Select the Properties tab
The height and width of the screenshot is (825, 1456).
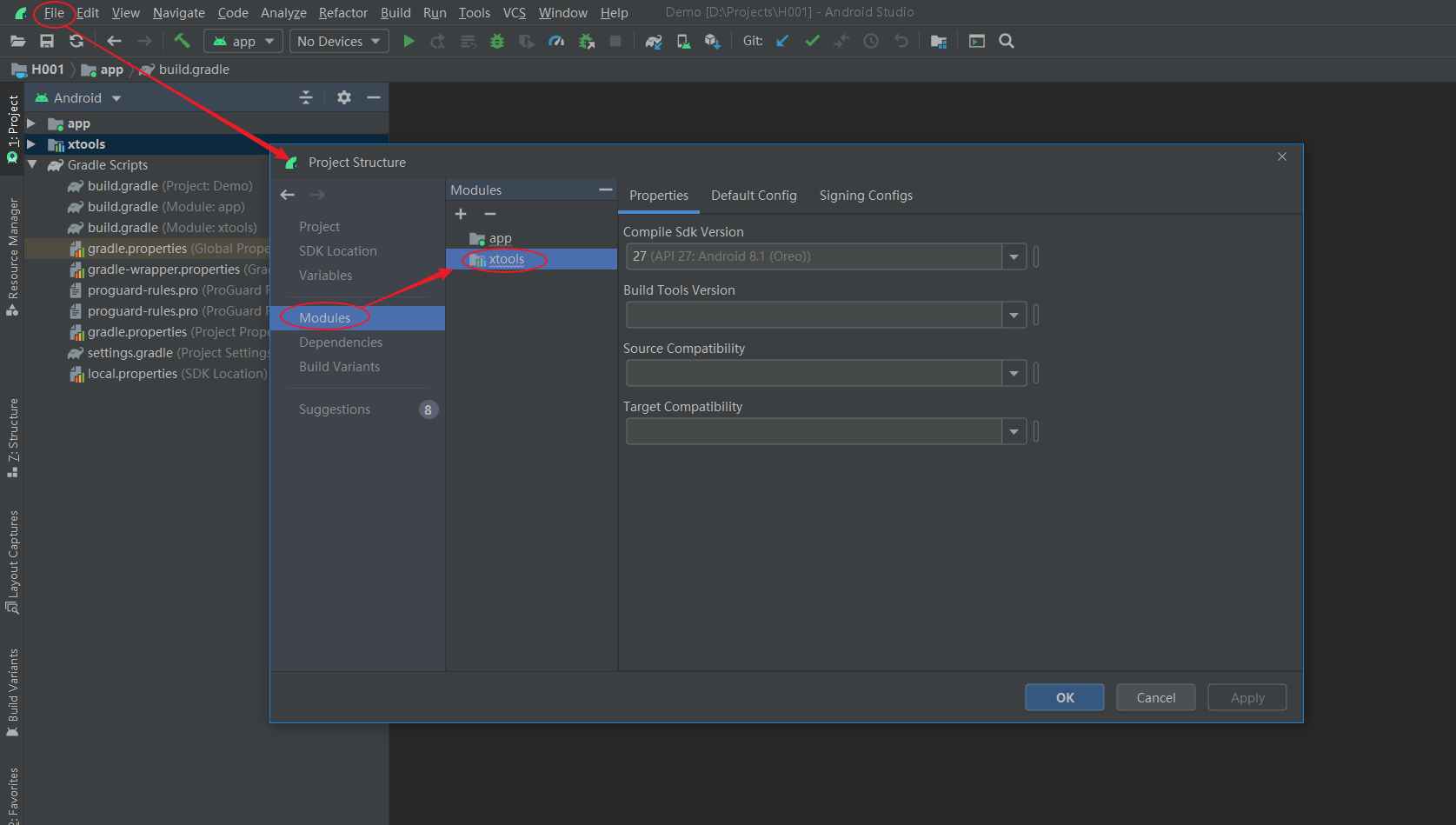tap(659, 196)
